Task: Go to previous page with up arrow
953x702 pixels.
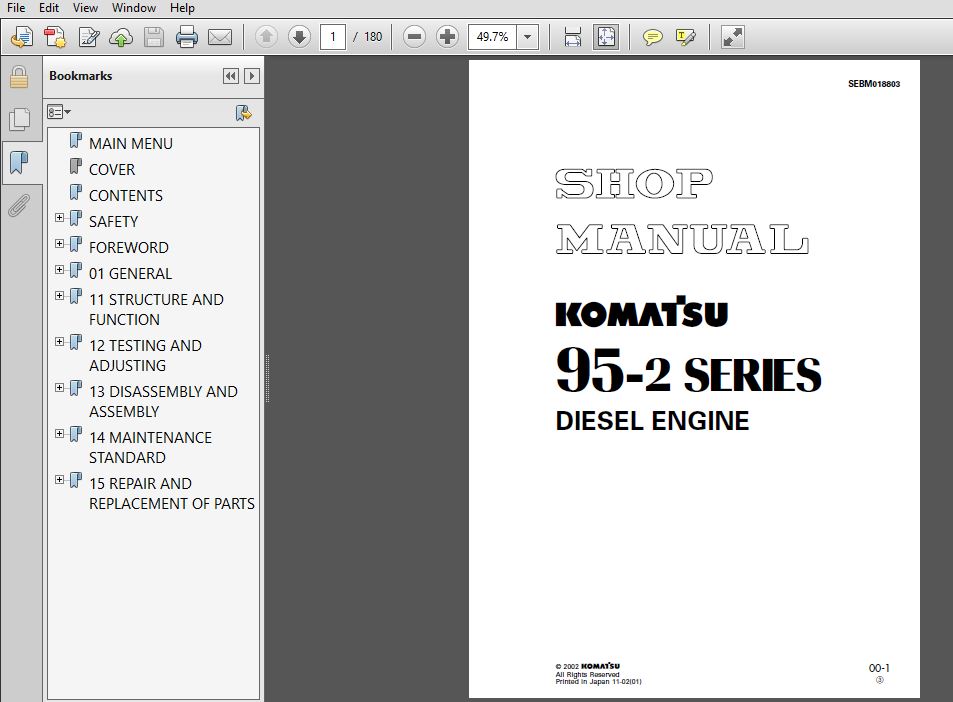Action: (x=266, y=37)
